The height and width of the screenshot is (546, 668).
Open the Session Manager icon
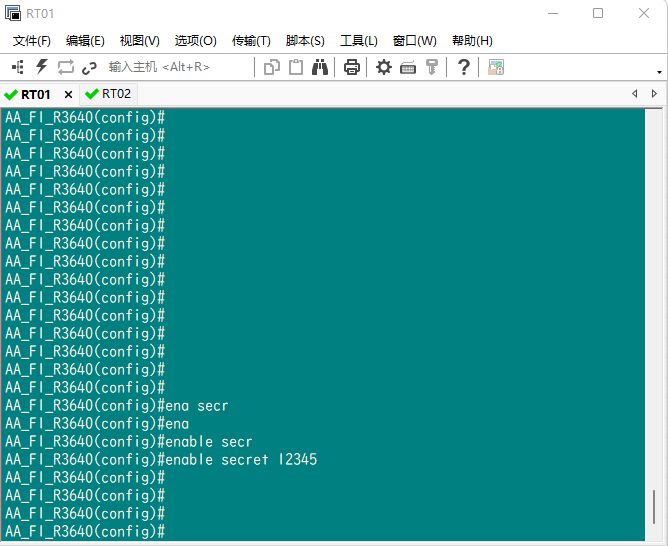17,67
